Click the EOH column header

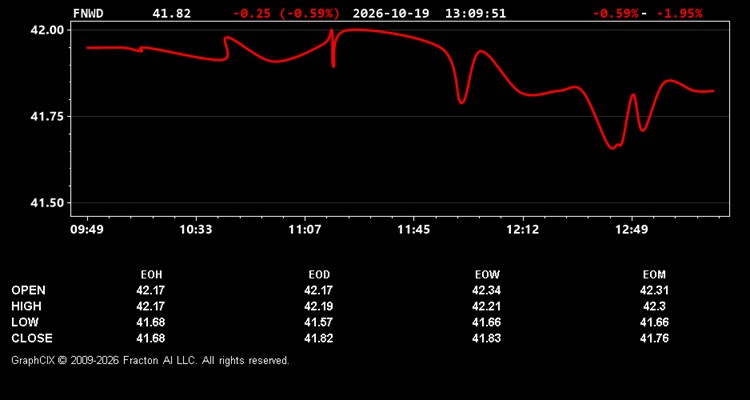click(151, 275)
